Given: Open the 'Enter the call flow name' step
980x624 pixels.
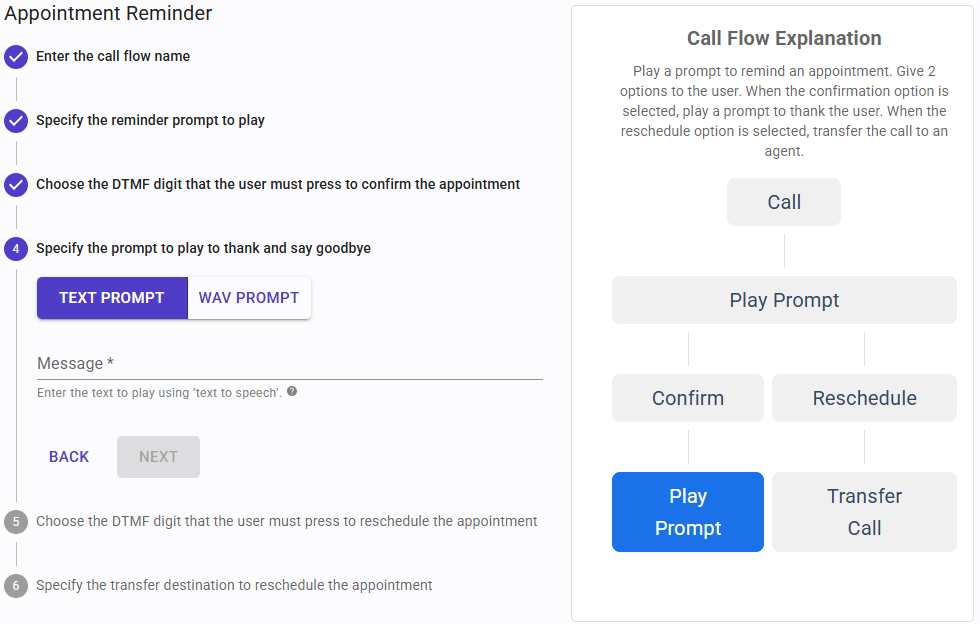Looking at the screenshot, I should click(x=113, y=57).
